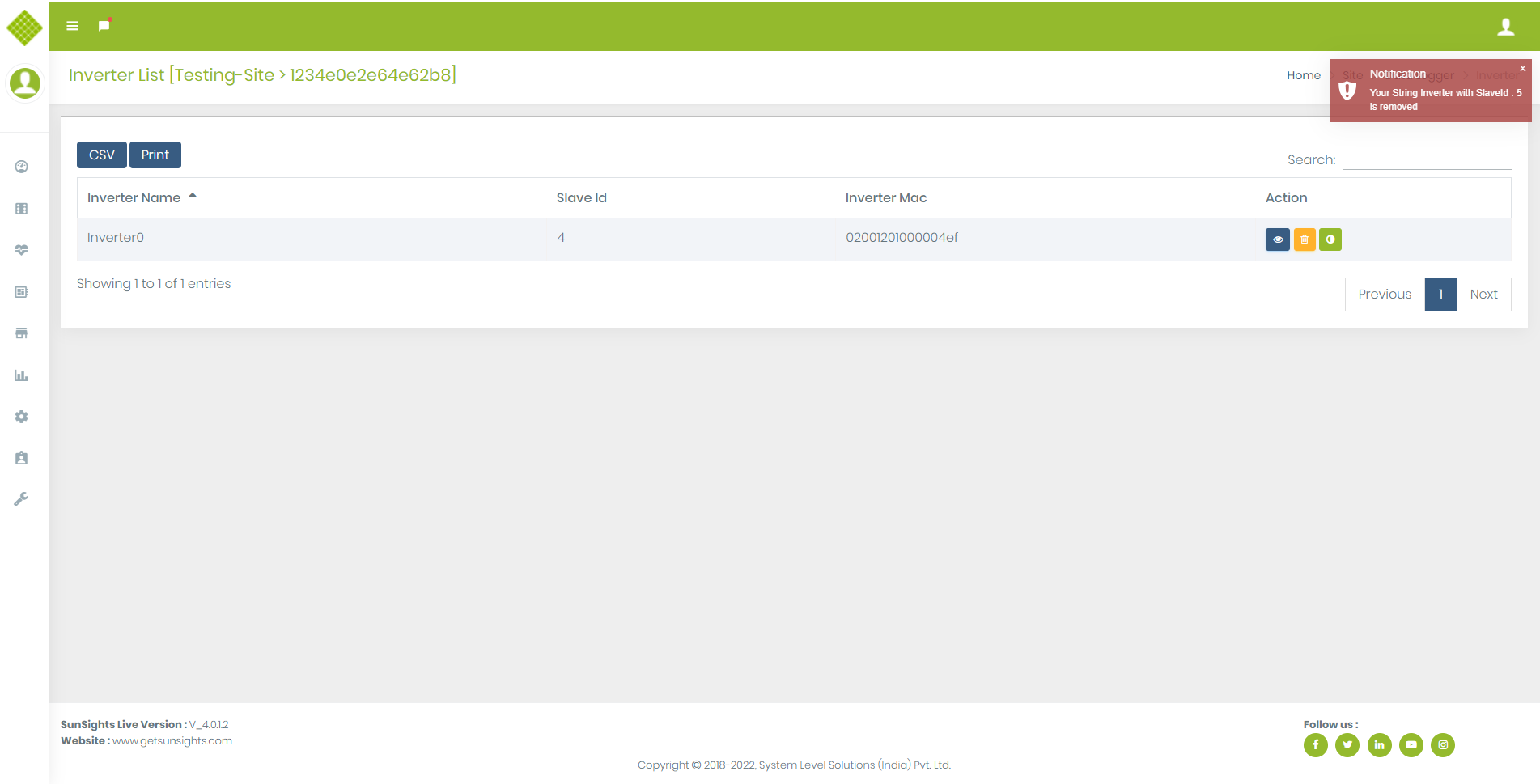Click the user account icon in header

point(1505,27)
